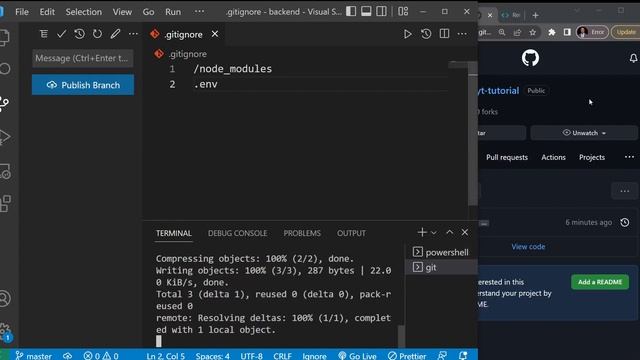
Task: Open Accounts icon in activity bar
Action: 5,298
